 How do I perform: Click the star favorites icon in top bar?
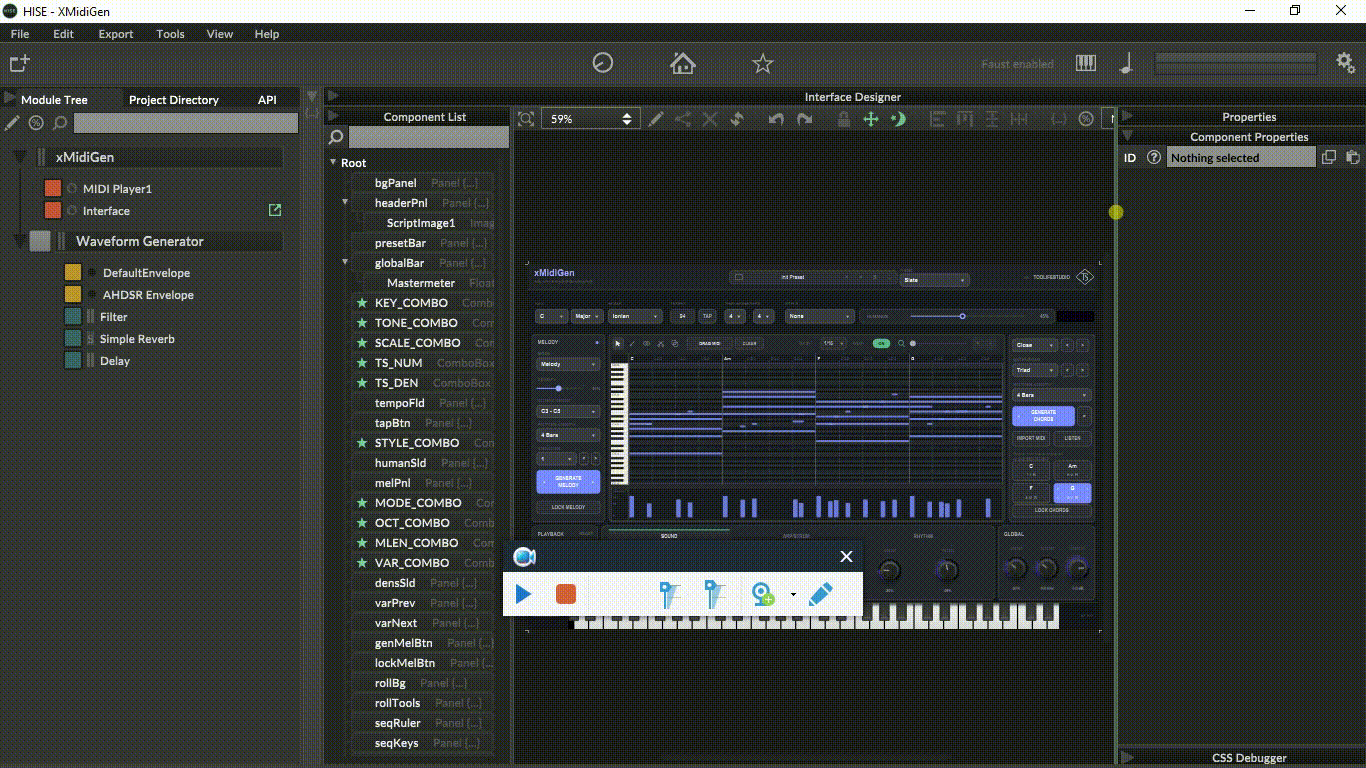click(x=763, y=64)
